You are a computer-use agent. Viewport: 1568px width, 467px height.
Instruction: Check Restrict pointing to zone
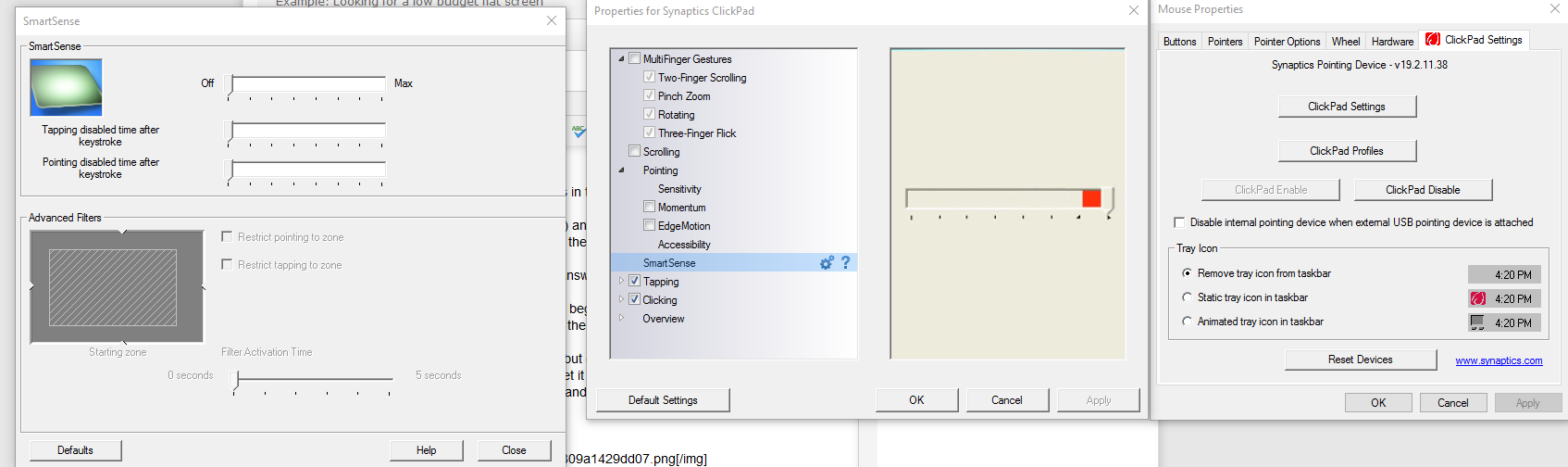pyautogui.click(x=227, y=237)
